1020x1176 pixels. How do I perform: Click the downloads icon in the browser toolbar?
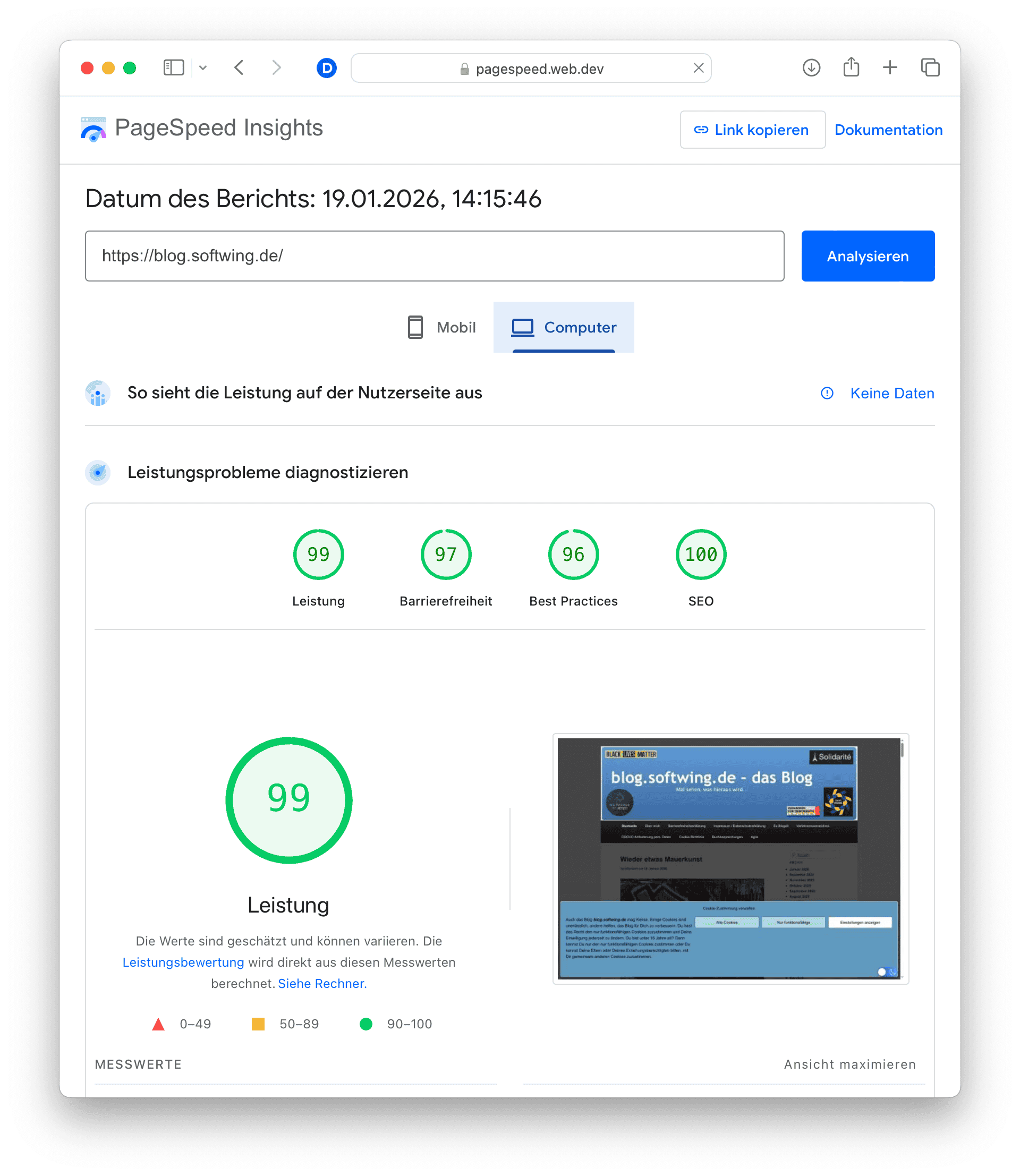812,67
